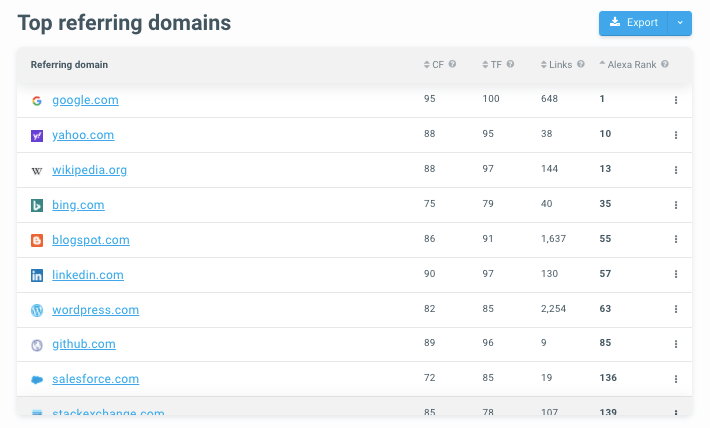Sort table by Alexa Rank column
710x428 pixels.
pos(629,65)
